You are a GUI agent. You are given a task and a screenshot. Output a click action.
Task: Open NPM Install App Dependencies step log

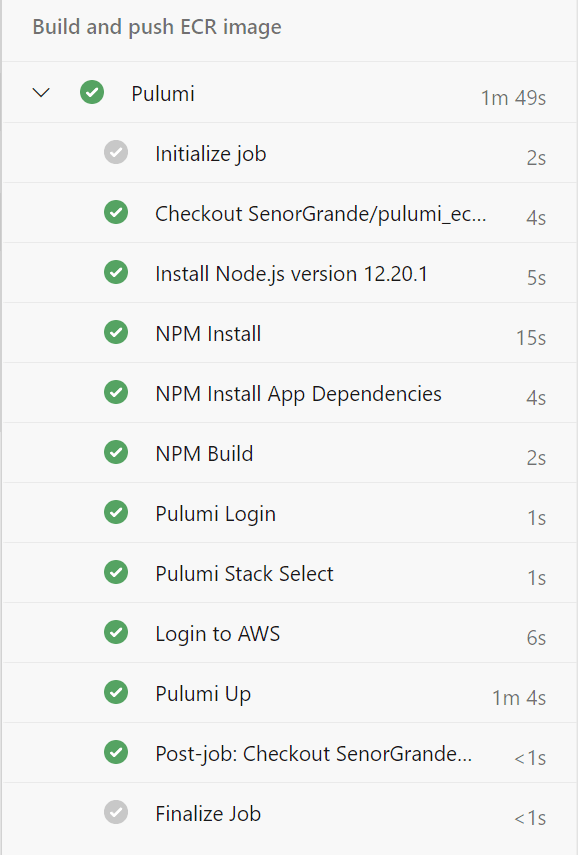pyautogui.click(x=290, y=393)
